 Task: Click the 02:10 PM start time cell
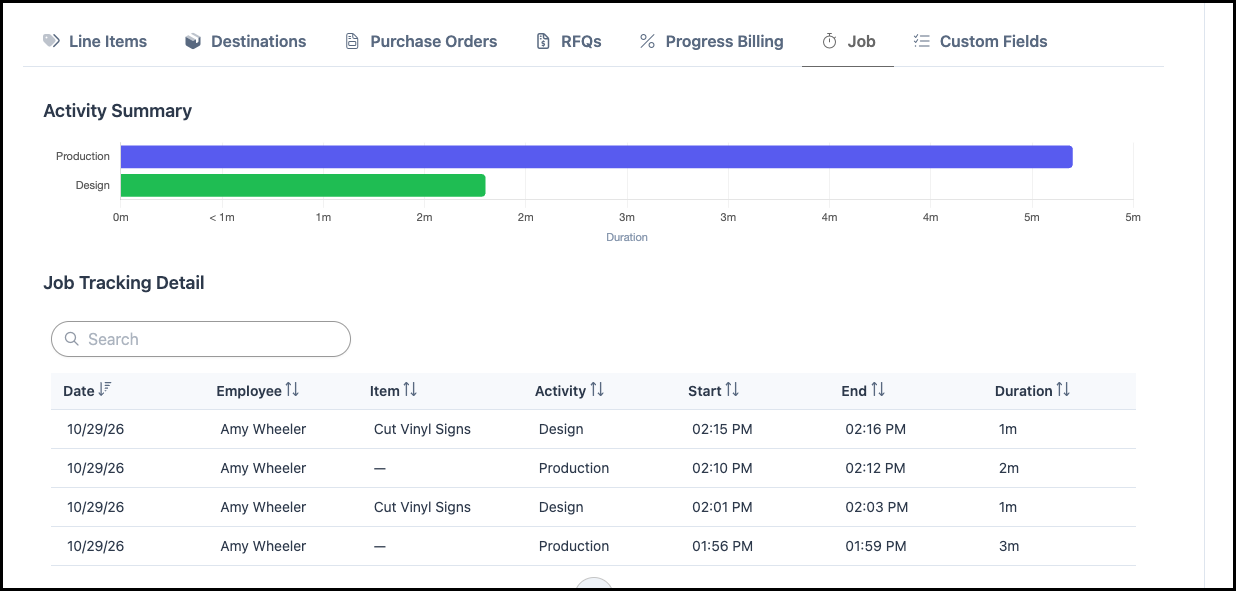point(722,468)
